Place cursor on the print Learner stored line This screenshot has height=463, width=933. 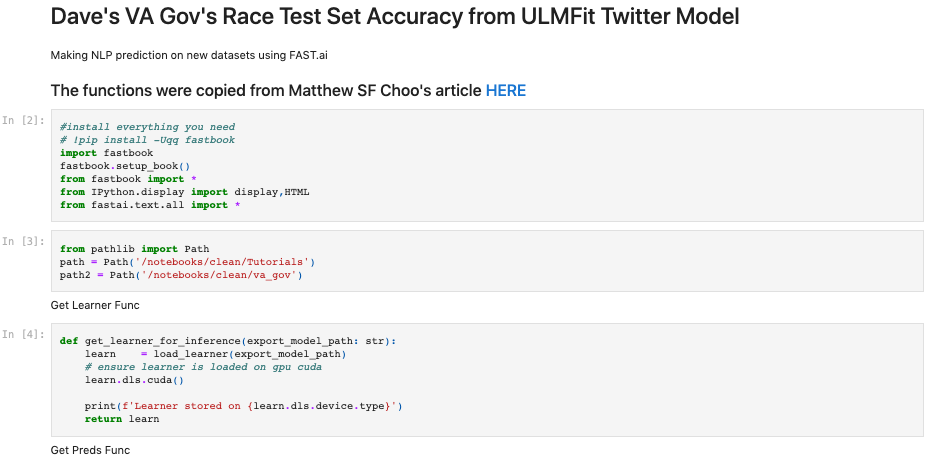pos(243,406)
